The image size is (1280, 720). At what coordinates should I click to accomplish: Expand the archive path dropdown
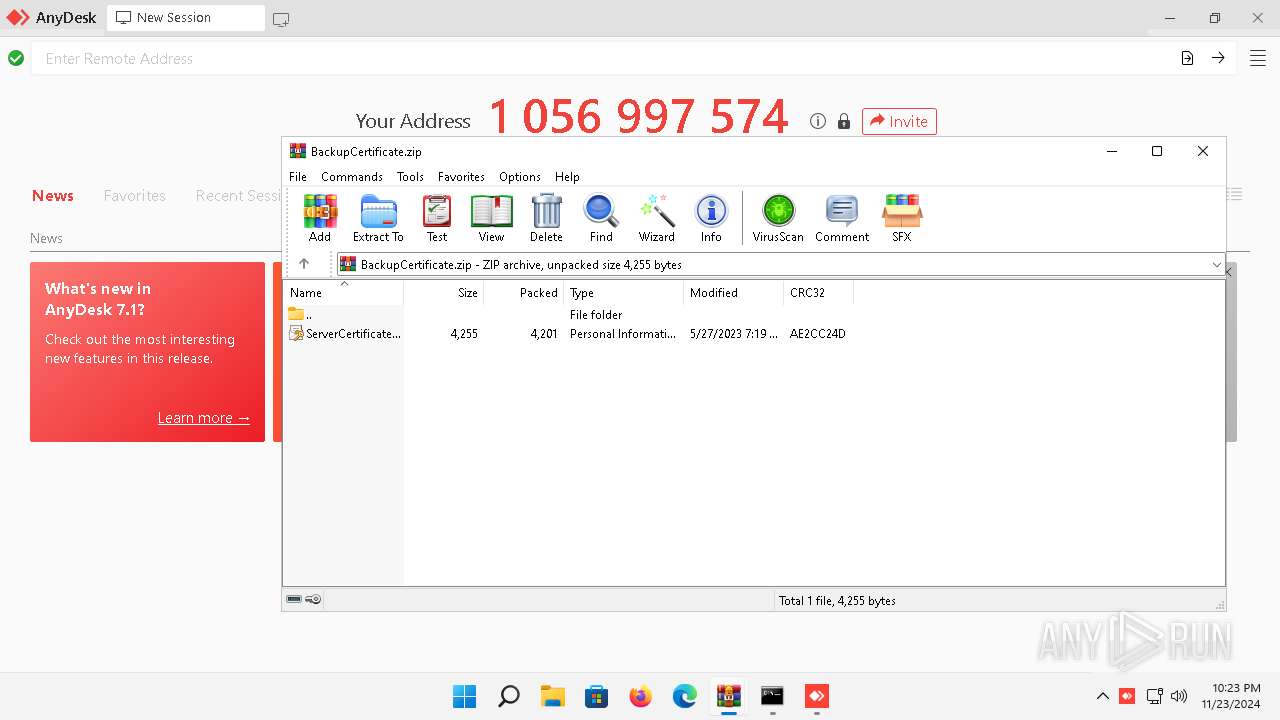coord(1216,264)
